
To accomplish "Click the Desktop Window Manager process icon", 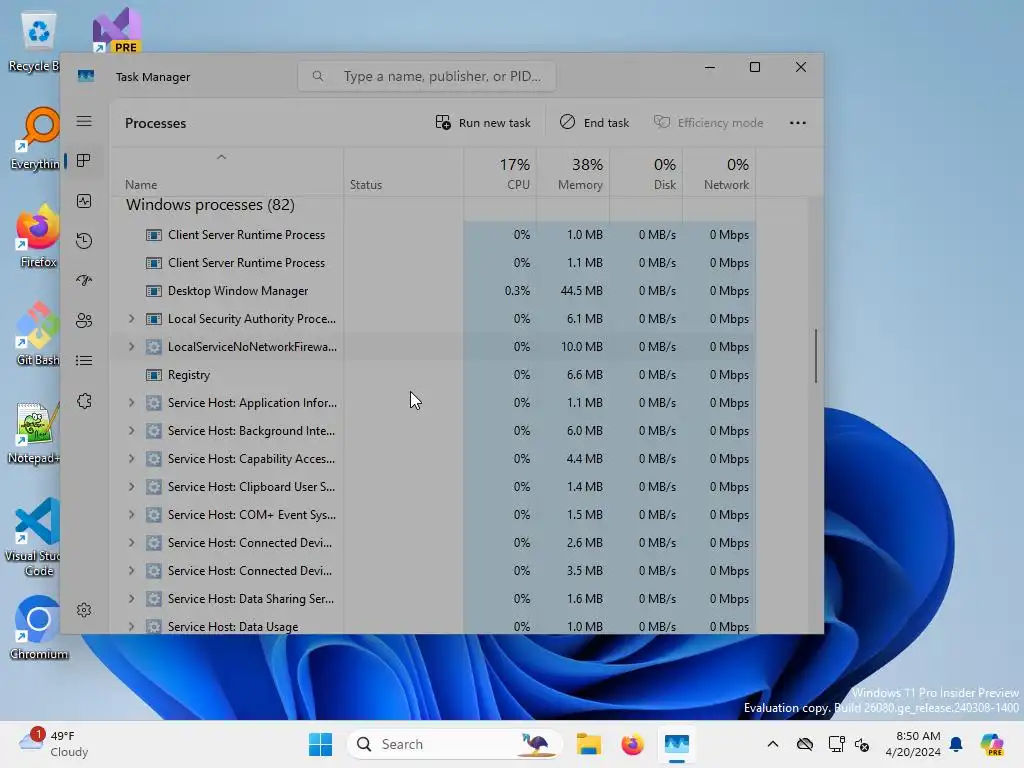I will coord(153,291).
